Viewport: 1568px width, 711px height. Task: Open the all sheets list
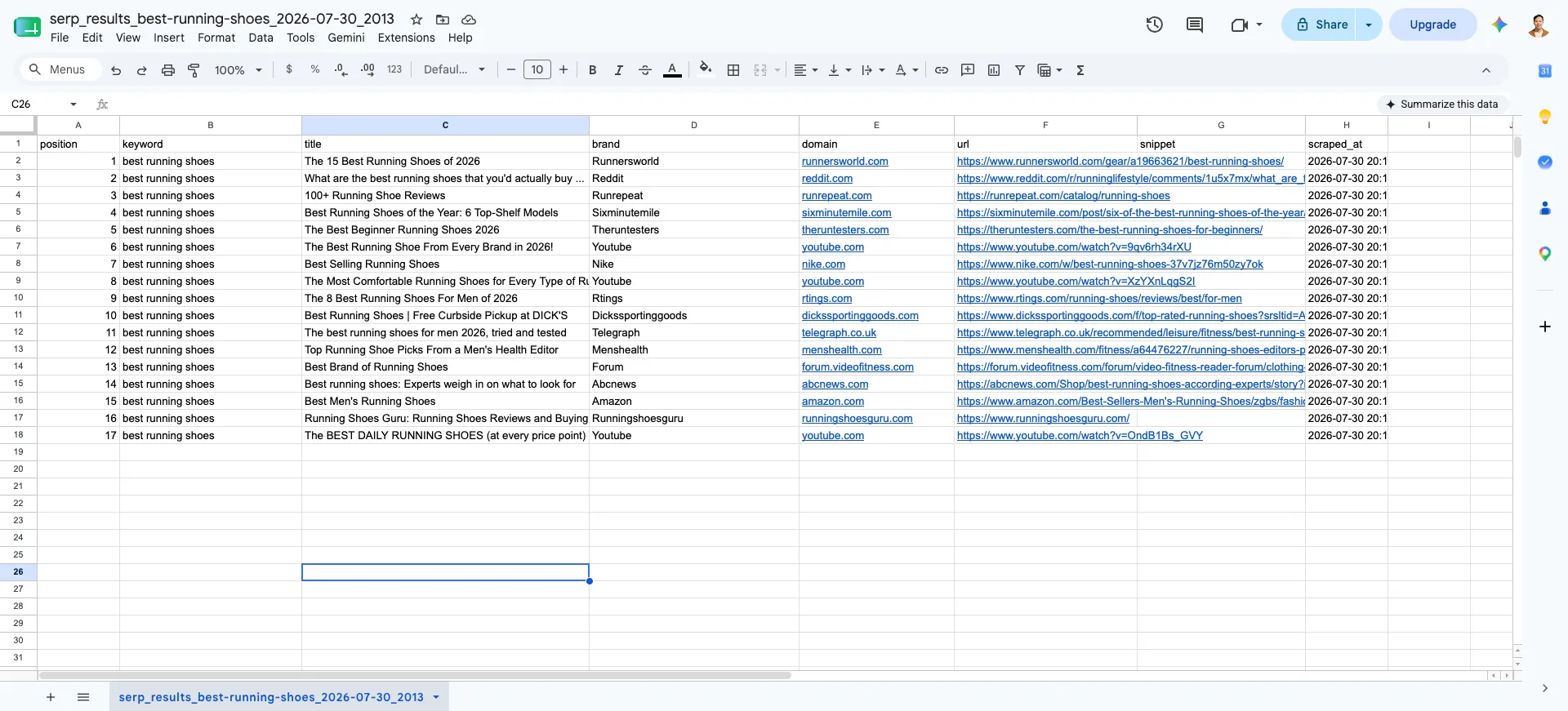[82, 697]
